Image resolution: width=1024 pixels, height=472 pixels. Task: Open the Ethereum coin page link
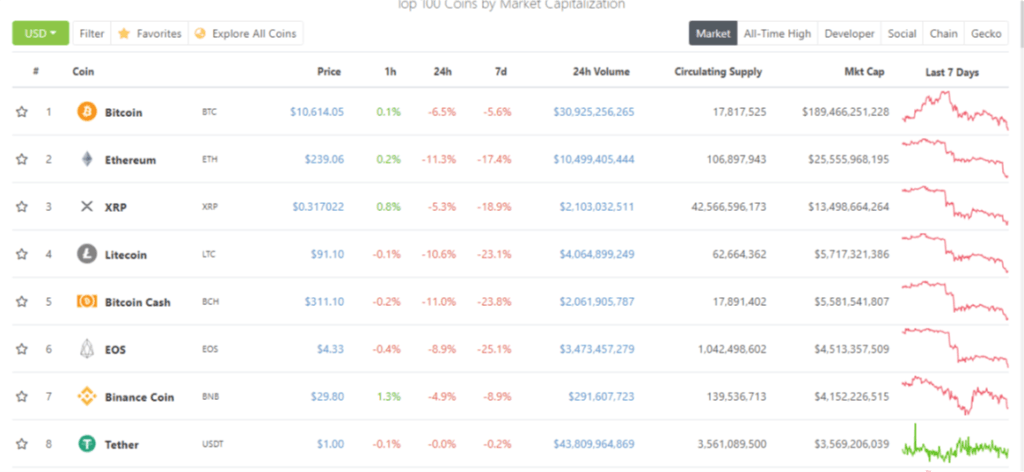point(131,160)
